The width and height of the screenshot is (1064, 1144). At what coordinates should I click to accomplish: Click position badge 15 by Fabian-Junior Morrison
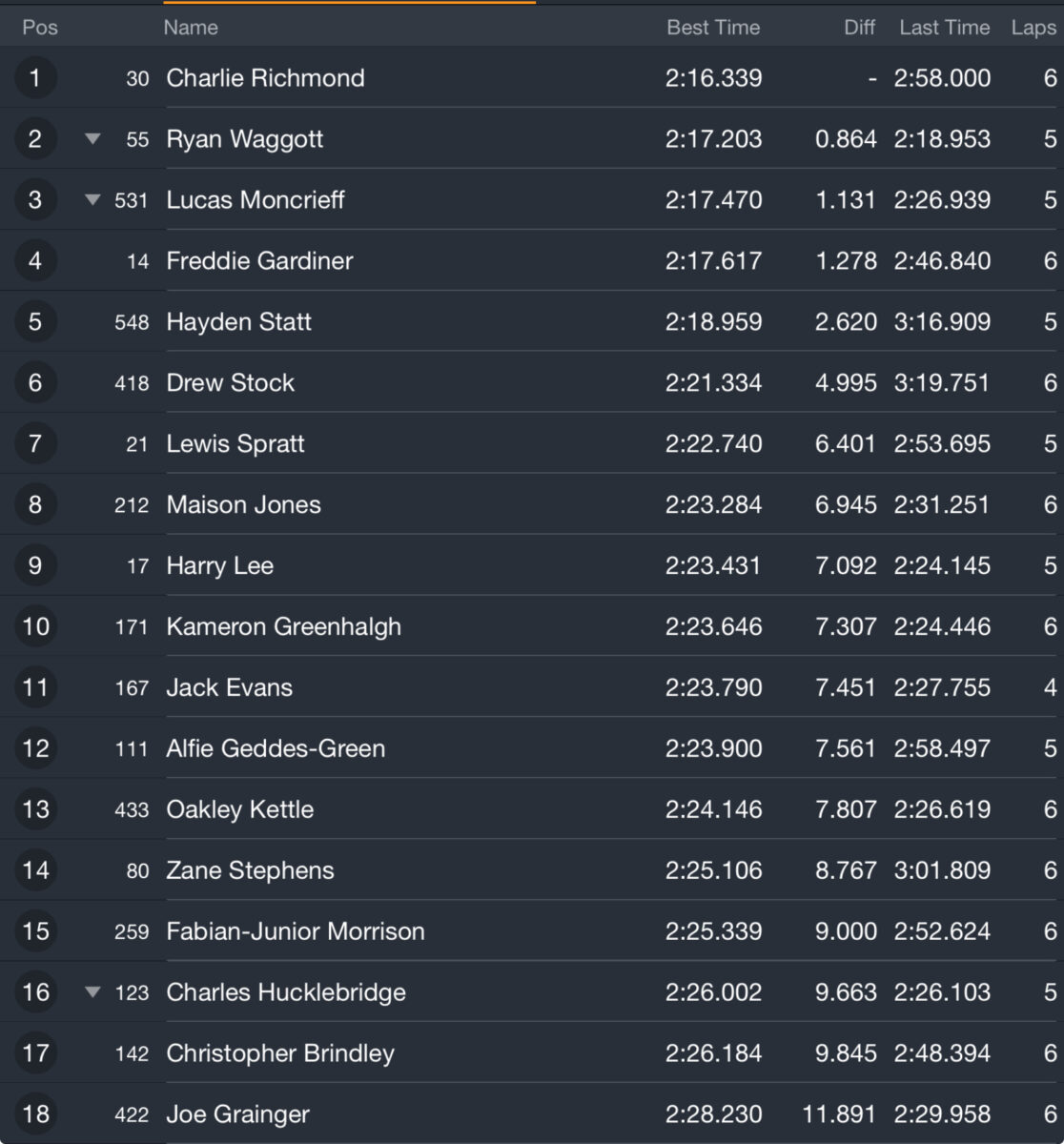coord(35,931)
